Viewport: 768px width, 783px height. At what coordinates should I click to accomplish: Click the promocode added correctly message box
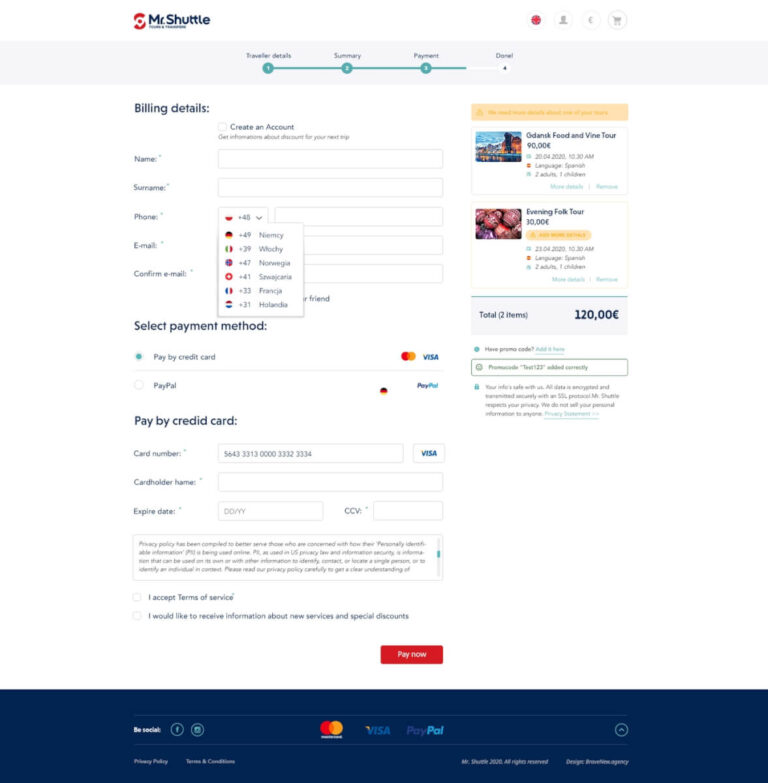click(x=549, y=367)
